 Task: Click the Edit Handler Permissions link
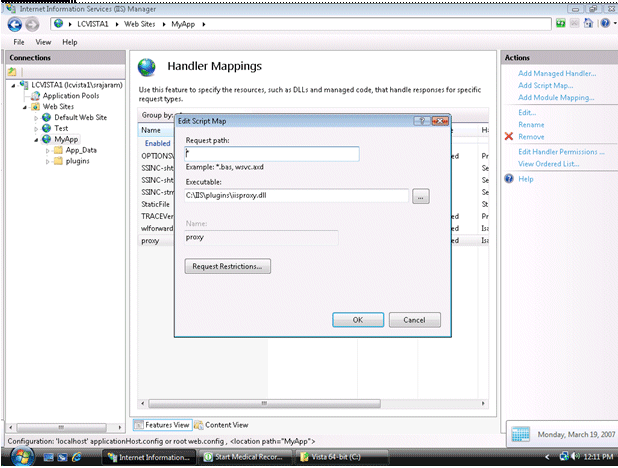[561, 152]
